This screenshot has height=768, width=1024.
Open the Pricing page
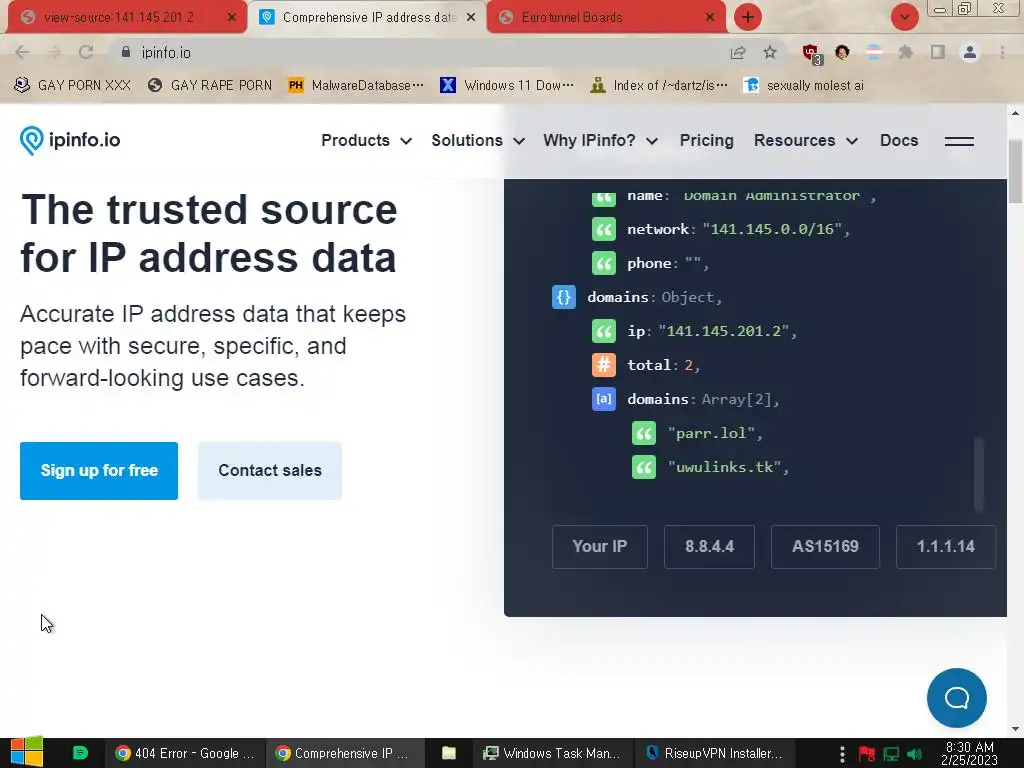click(x=707, y=140)
